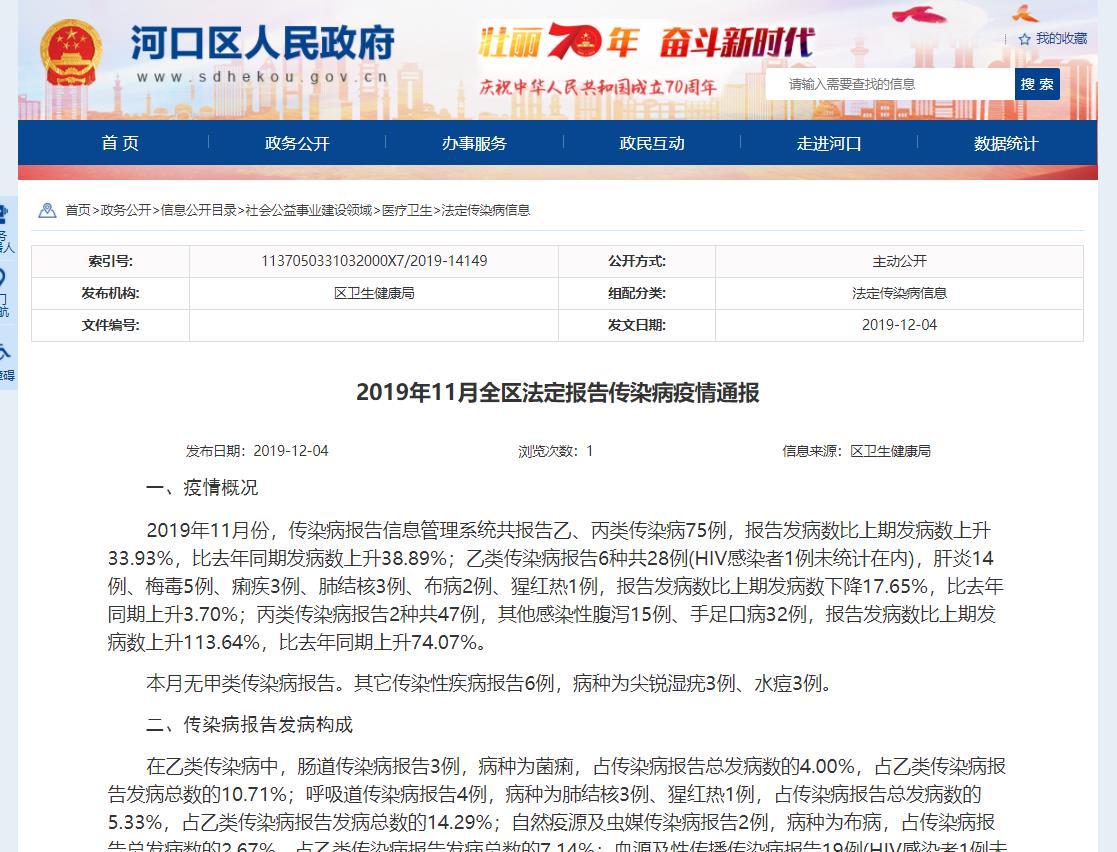Open 数据统计 navigation menu

click(1006, 143)
